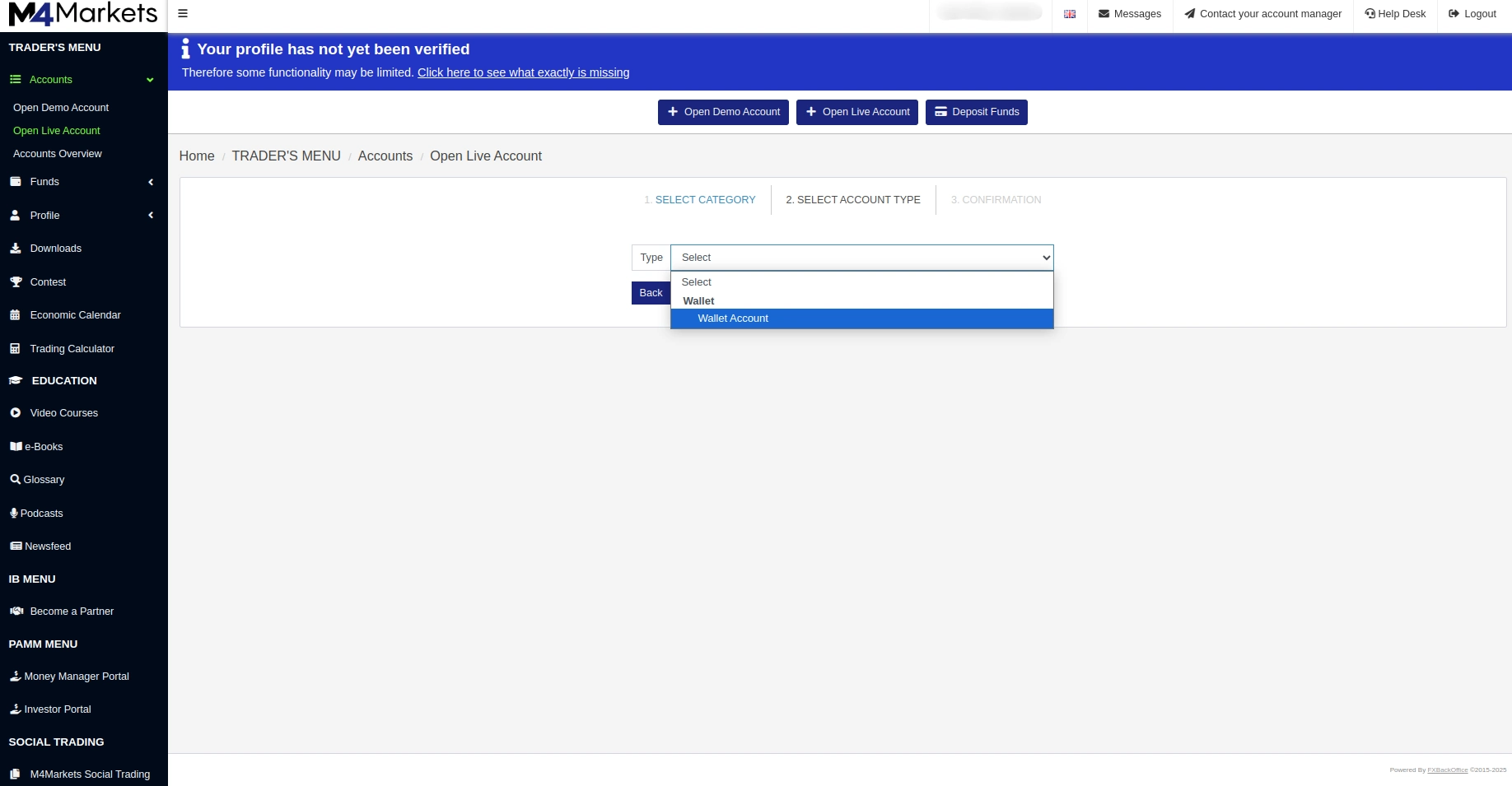The image size is (1512, 786).
Task: Open the Trading Calculator
Action: [x=72, y=348]
